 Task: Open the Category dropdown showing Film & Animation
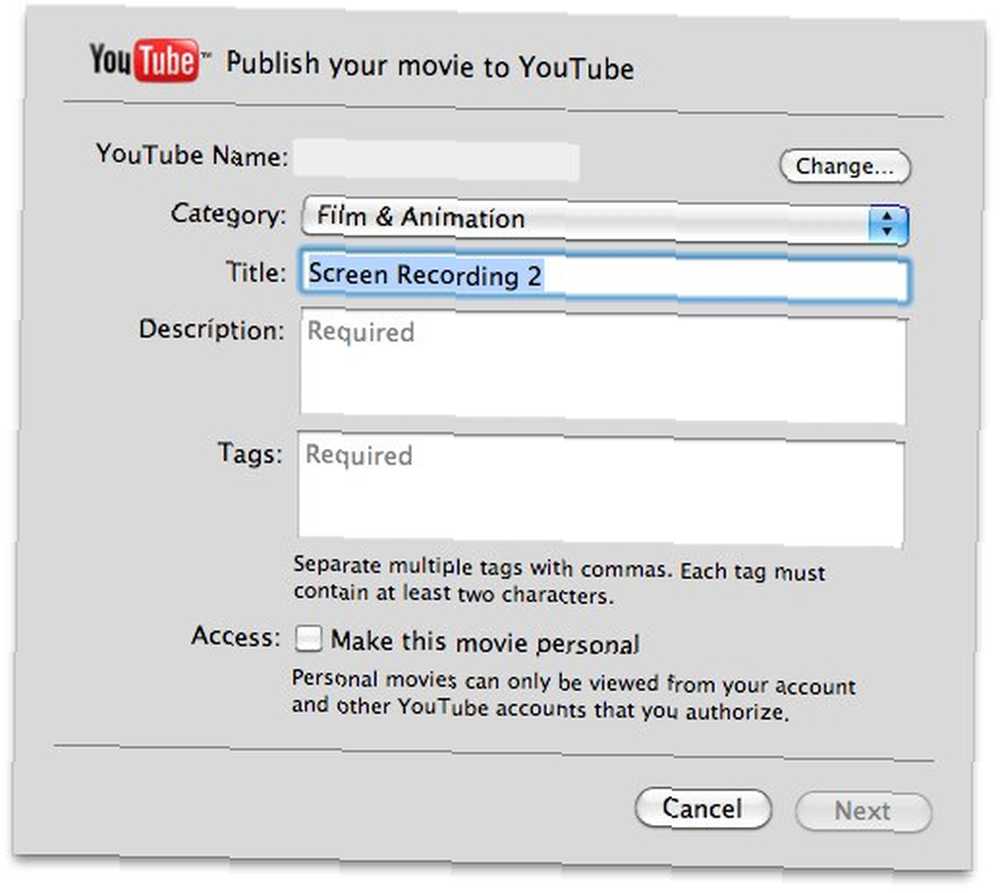[605, 220]
